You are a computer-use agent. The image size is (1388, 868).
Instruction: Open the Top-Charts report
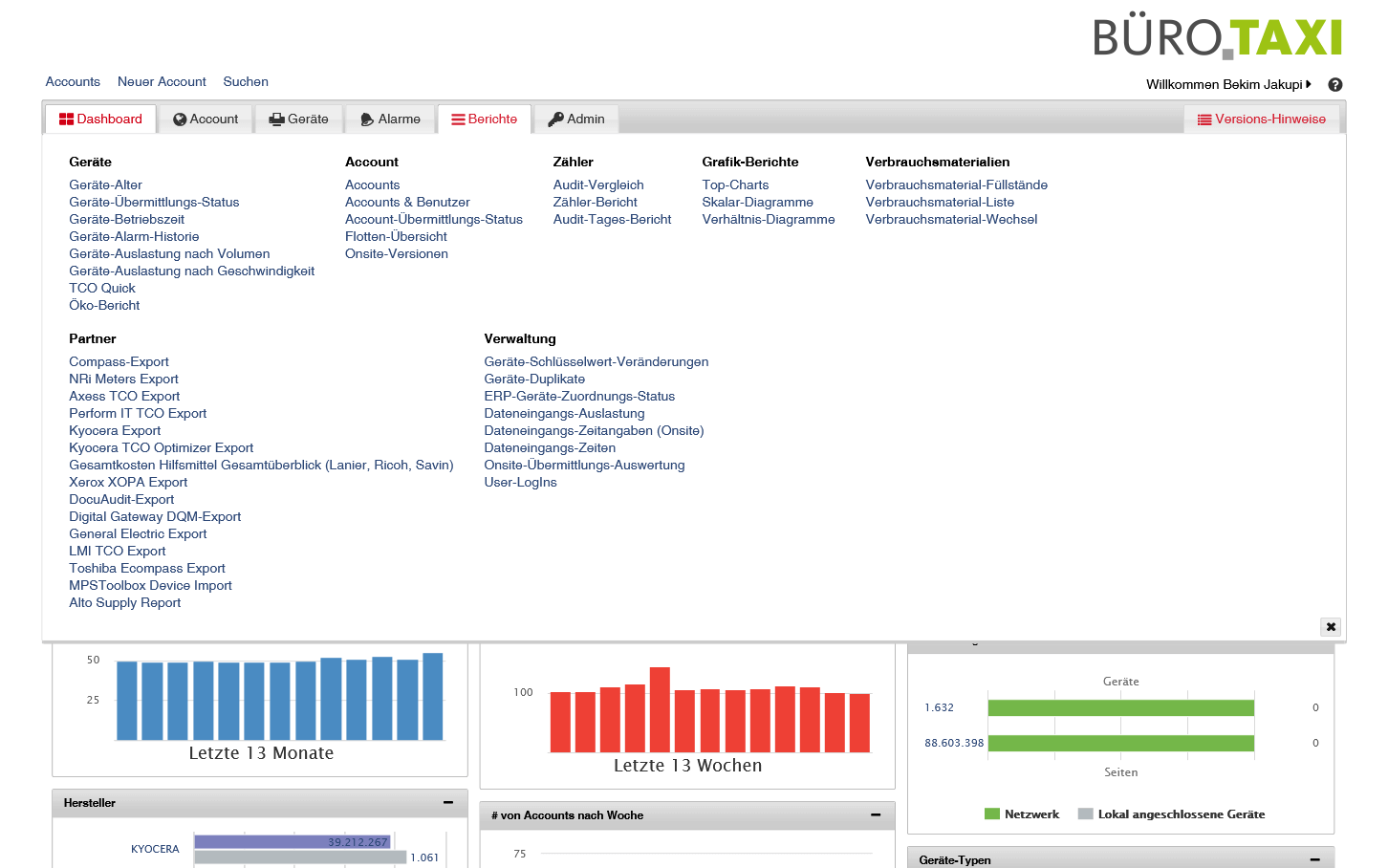pos(735,185)
